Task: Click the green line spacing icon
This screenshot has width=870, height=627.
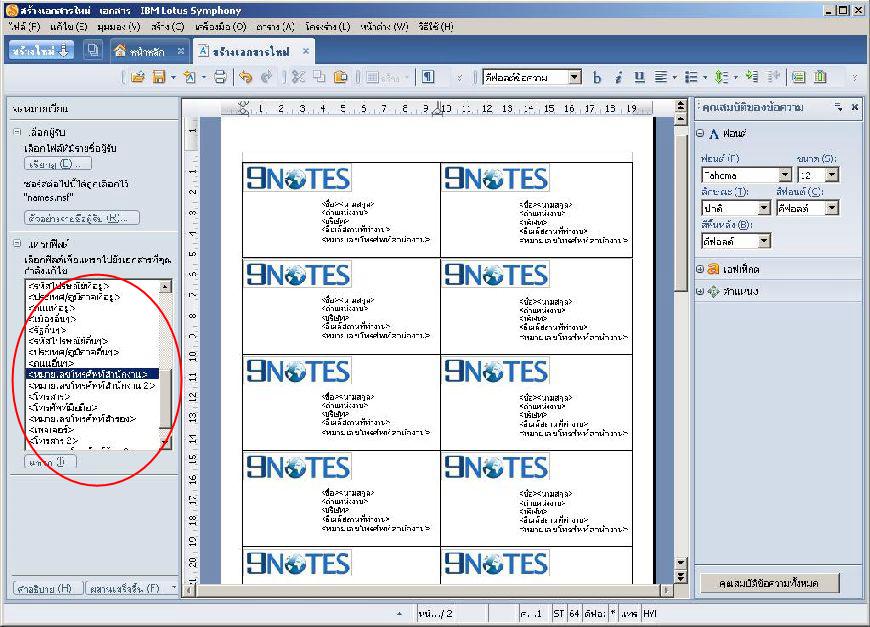Action: 721,77
